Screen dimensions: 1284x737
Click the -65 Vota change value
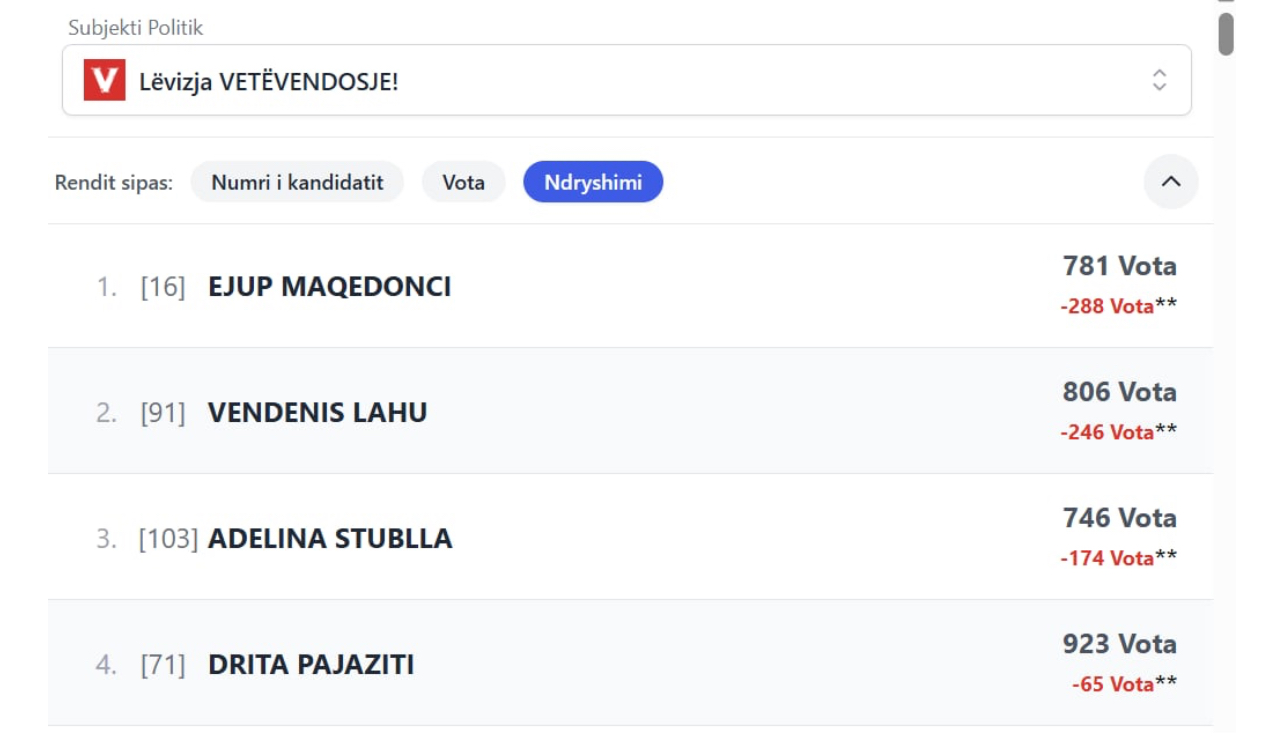click(x=1113, y=684)
